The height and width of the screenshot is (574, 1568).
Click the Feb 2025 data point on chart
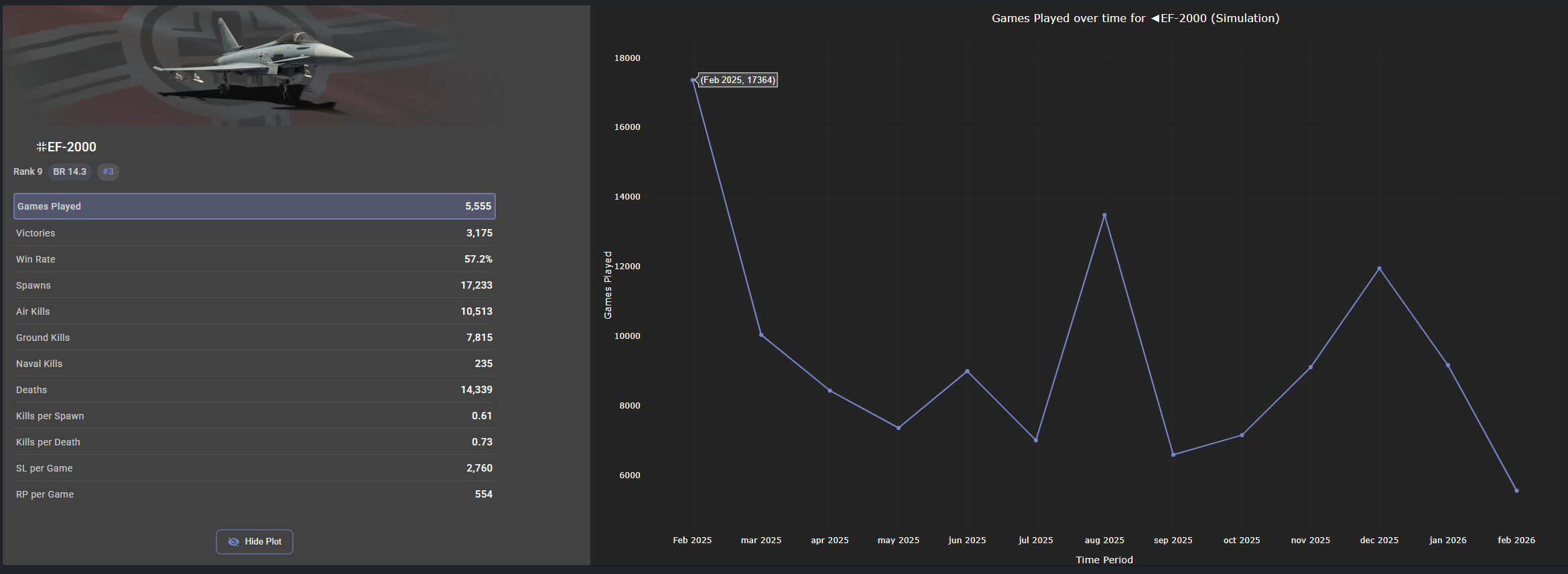pyautogui.click(x=693, y=80)
